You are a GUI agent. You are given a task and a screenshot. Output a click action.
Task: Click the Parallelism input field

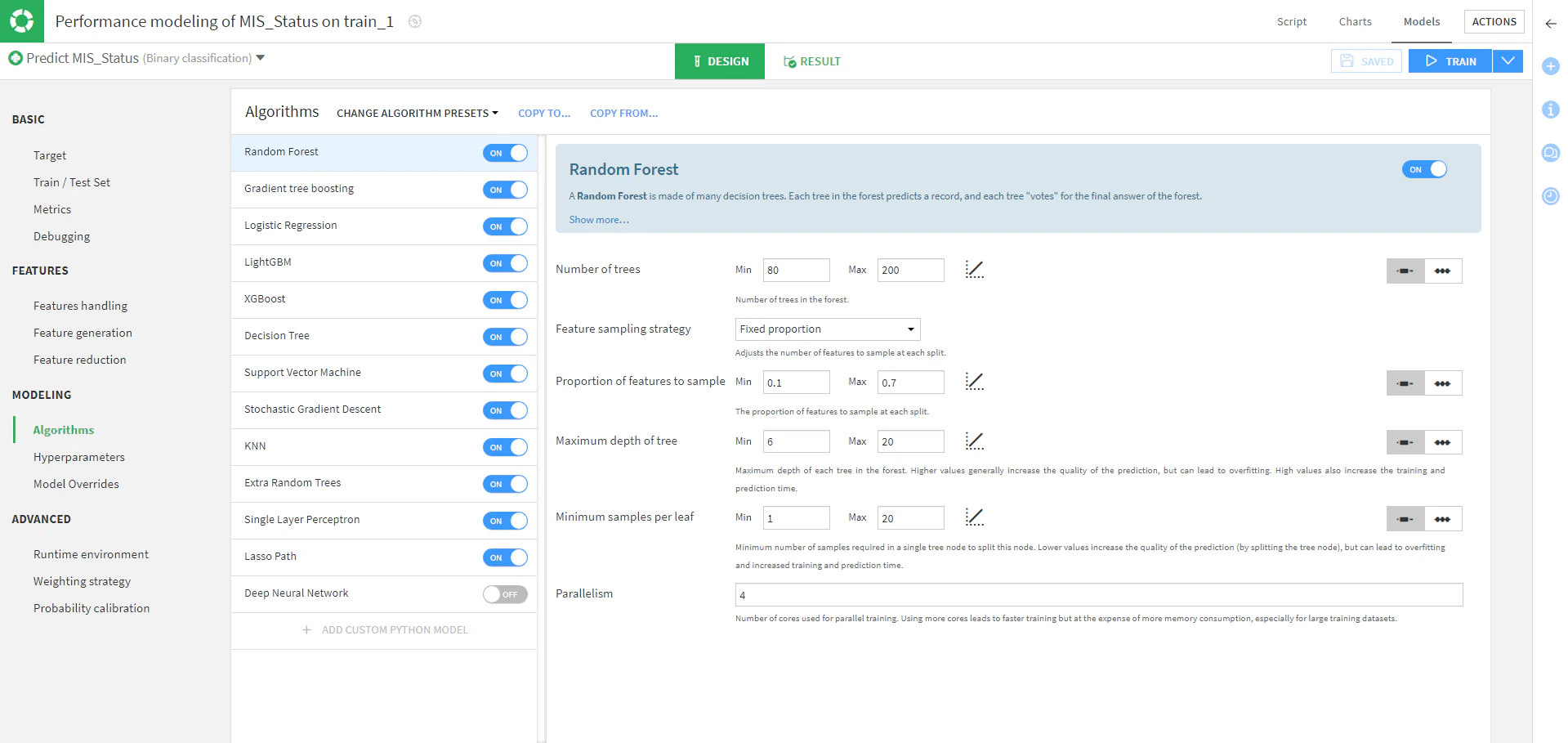1099,595
